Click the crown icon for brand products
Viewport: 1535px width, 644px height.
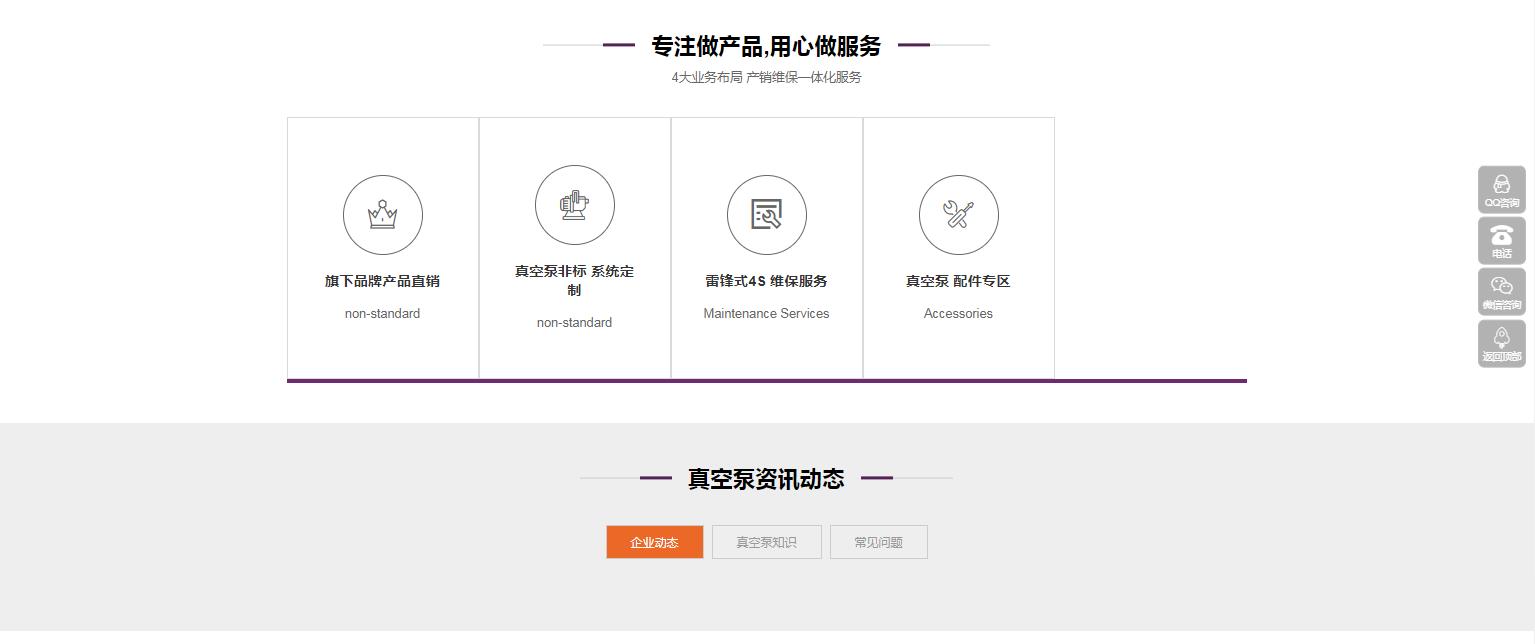[382, 215]
